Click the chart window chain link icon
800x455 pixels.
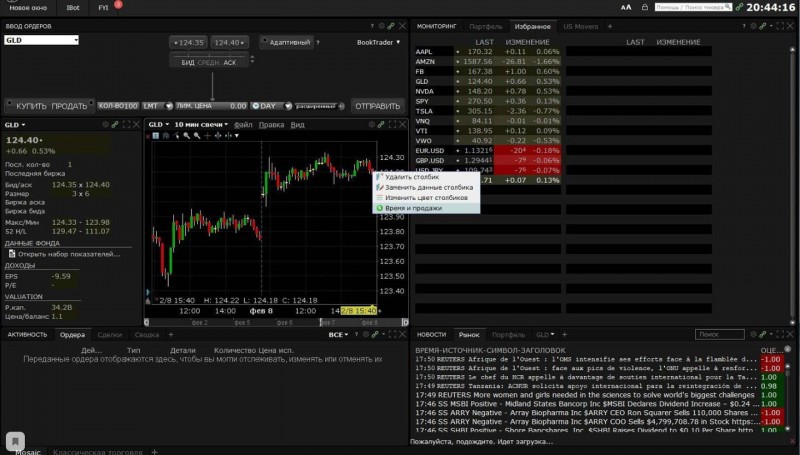pos(381,124)
